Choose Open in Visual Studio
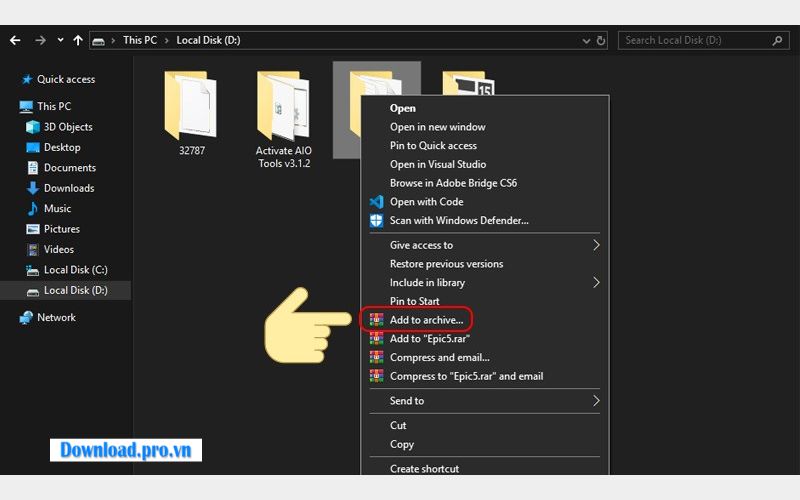 [438, 164]
